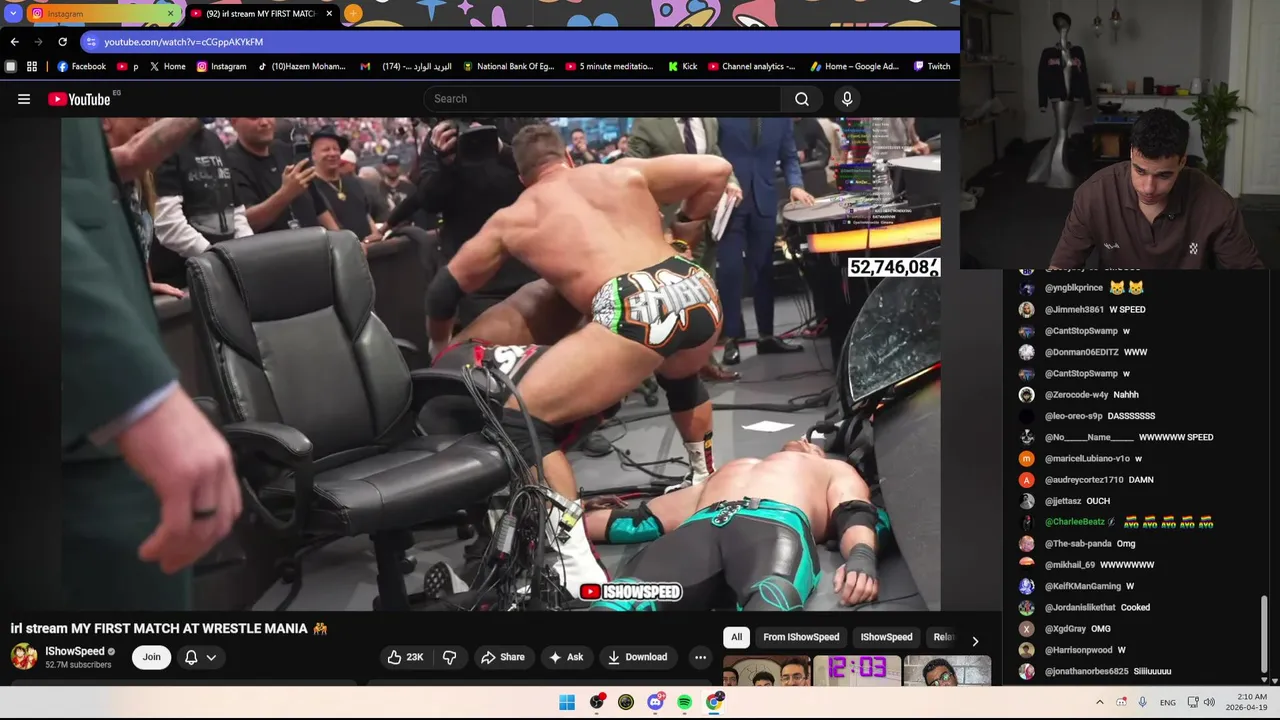1280x720 pixels.
Task: Open the Home – Google Ads bookmark
Action: point(854,67)
